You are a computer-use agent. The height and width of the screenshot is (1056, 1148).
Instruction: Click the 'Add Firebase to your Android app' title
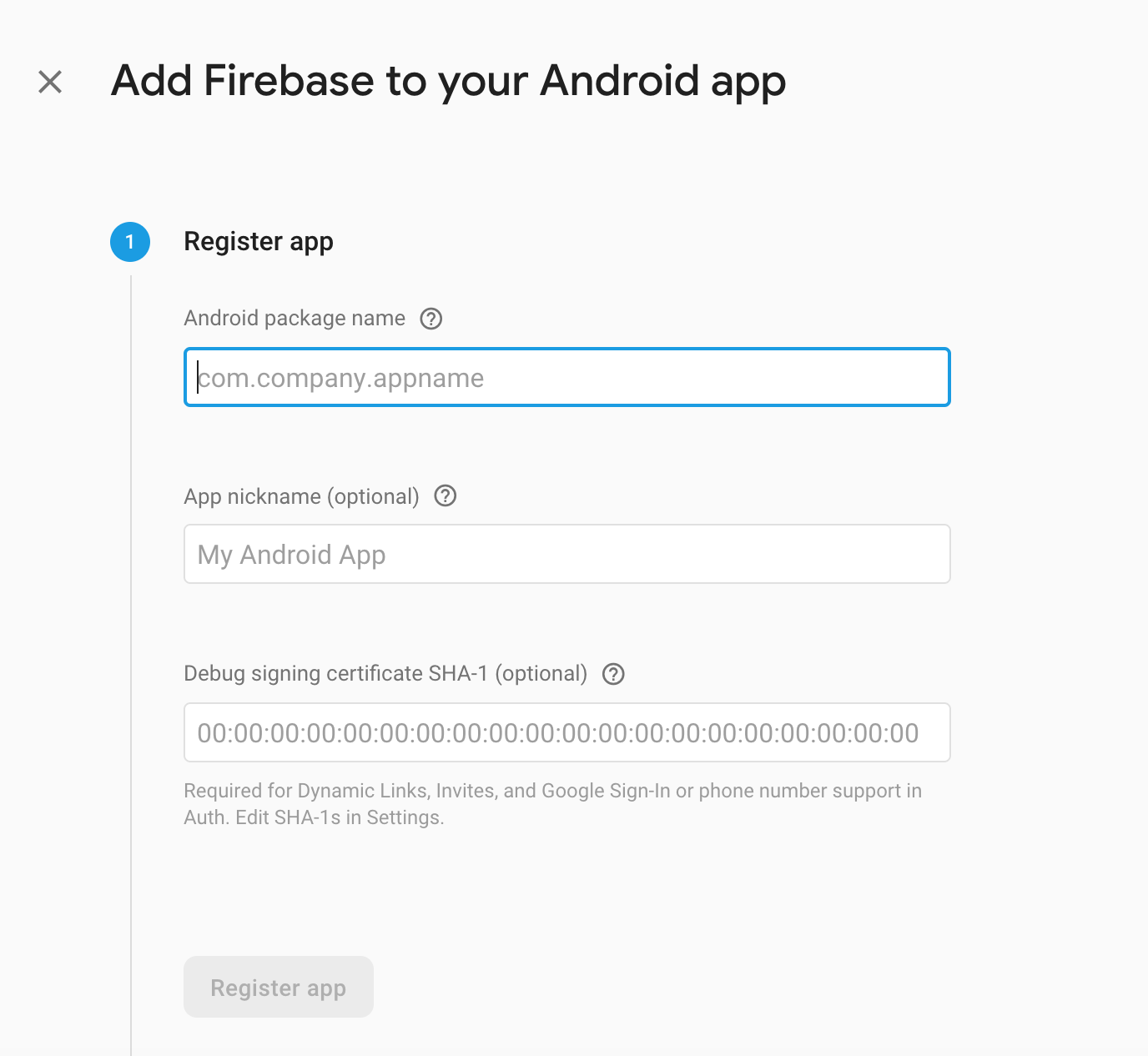click(448, 82)
